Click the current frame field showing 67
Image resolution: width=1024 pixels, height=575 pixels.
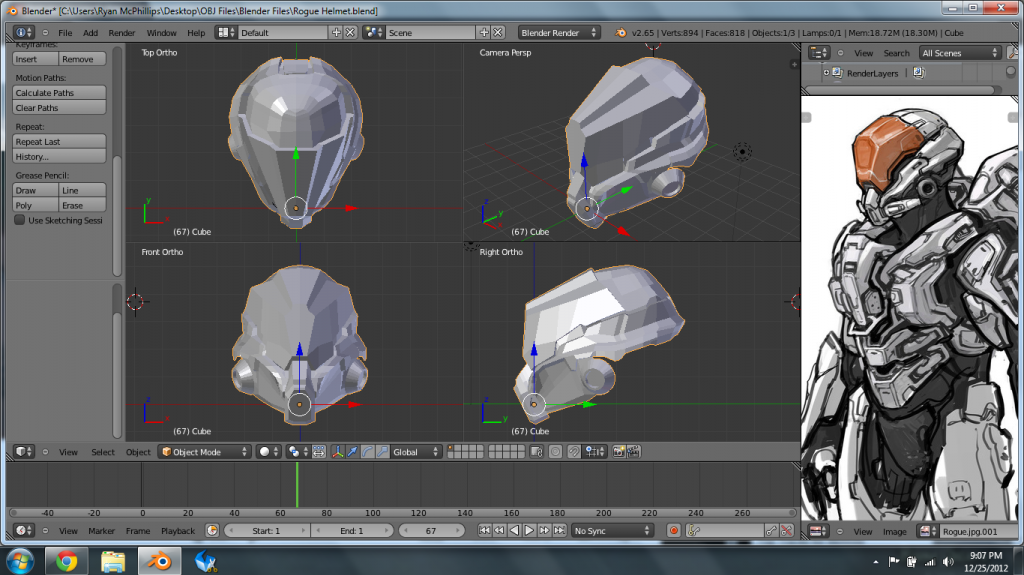(431, 531)
